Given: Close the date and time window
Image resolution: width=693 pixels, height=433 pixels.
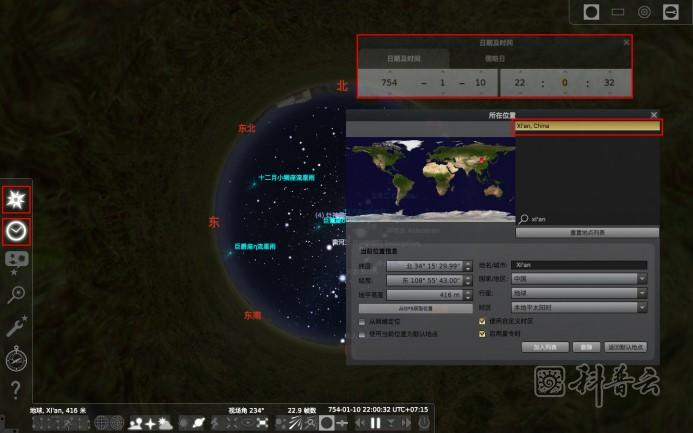Looking at the screenshot, I should point(626,42).
